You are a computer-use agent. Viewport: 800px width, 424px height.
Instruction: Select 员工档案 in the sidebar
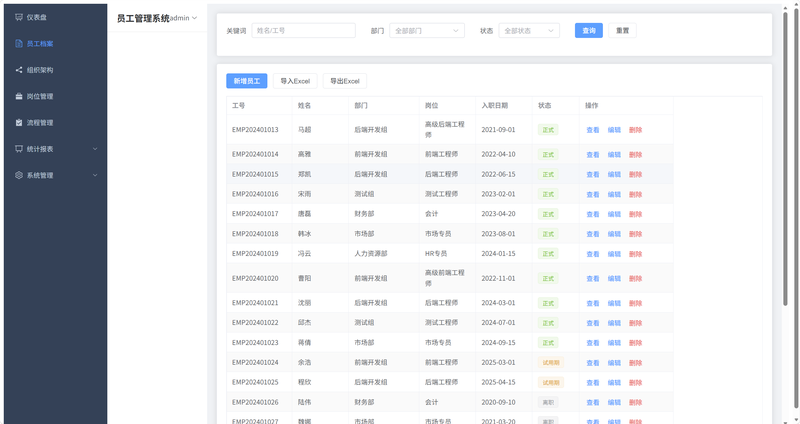56,43
